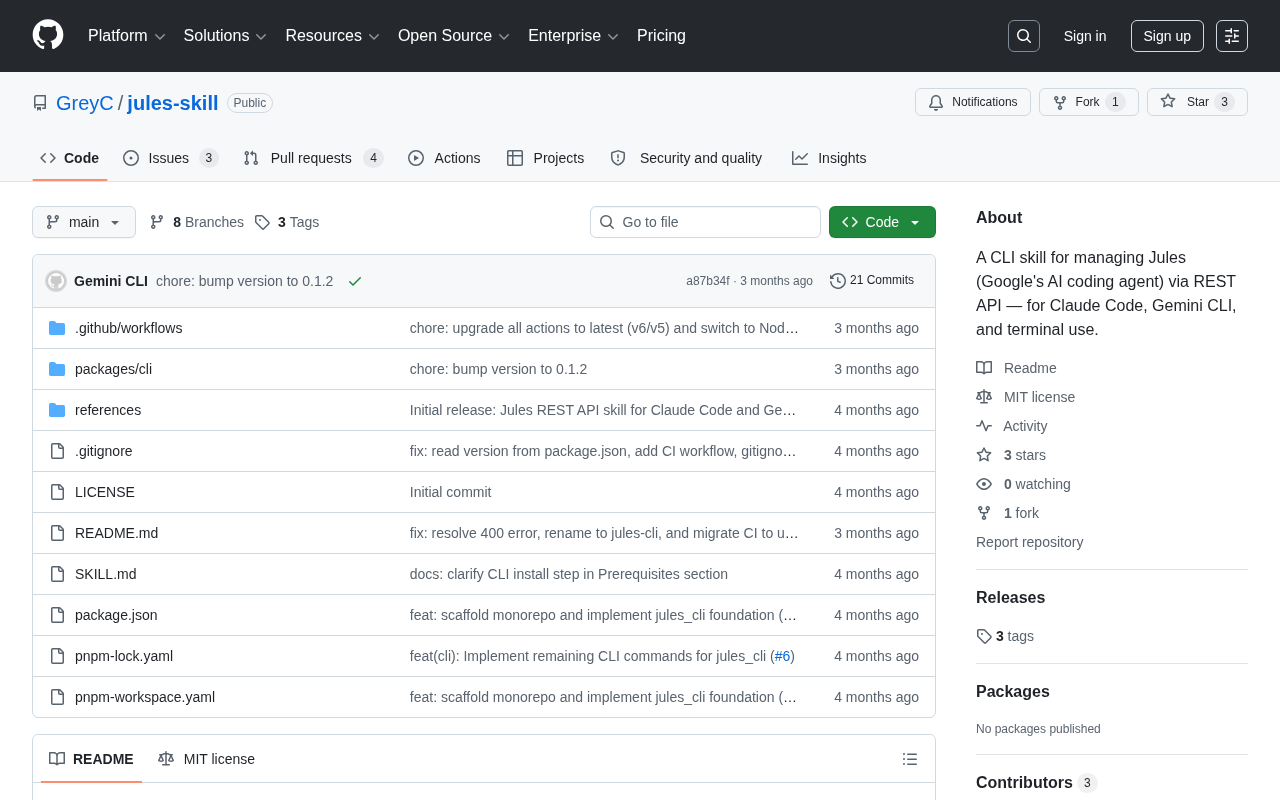Click the Sign up button
This screenshot has width=1280, height=800.
click(1167, 36)
